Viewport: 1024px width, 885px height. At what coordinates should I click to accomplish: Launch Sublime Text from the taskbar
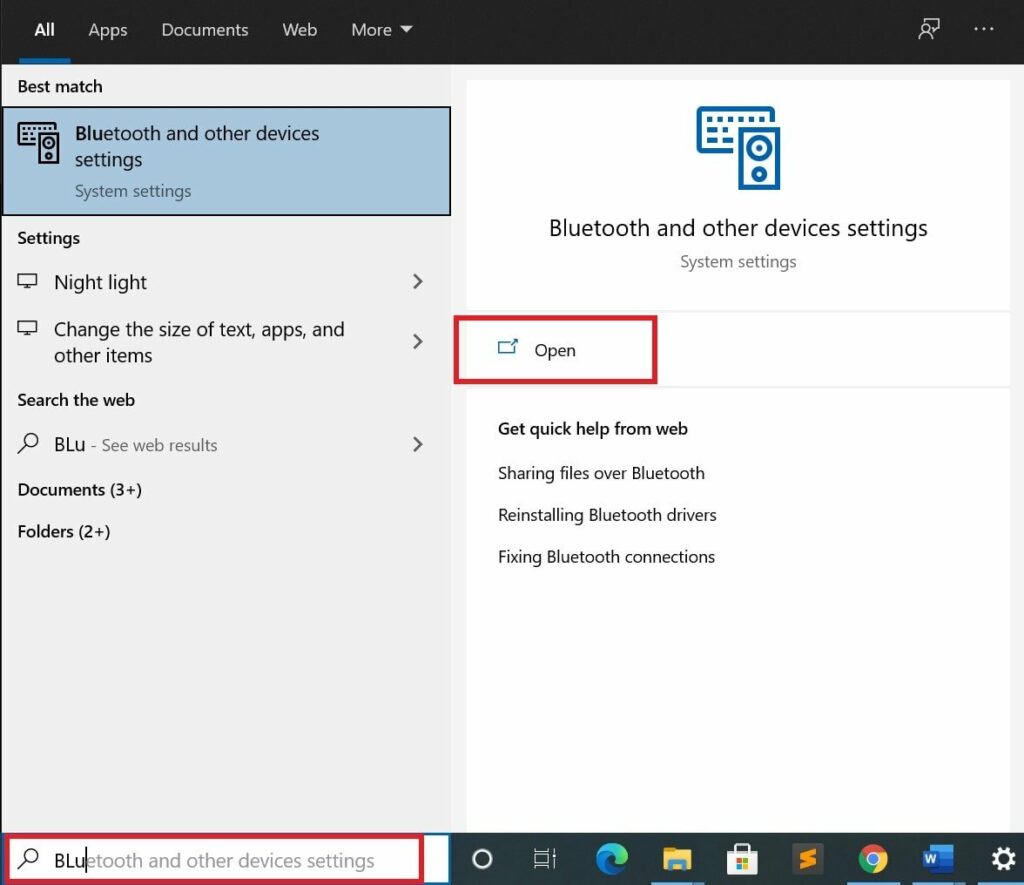click(808, 859)
